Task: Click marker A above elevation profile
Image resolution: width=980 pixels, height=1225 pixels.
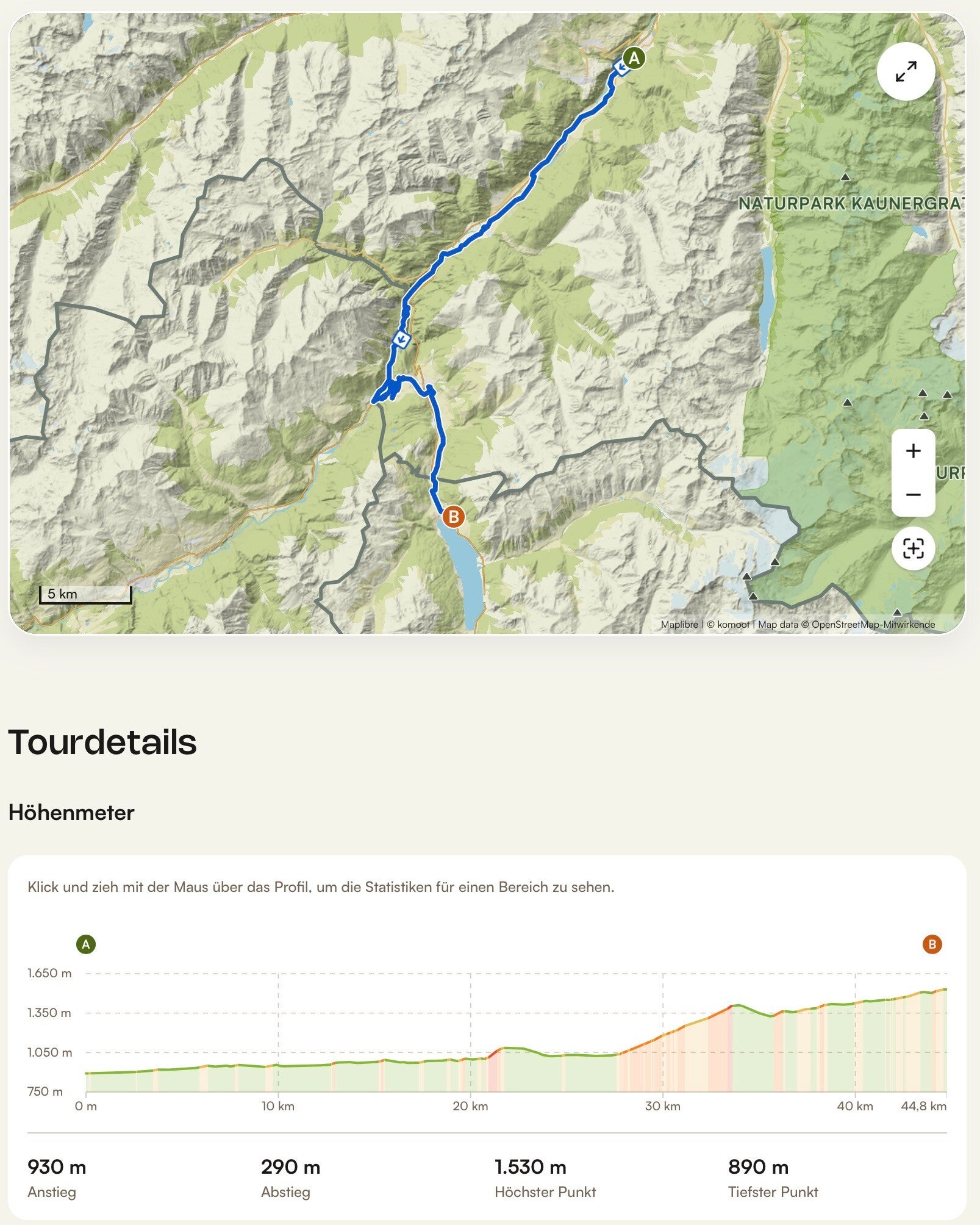Action: (86, 945)
